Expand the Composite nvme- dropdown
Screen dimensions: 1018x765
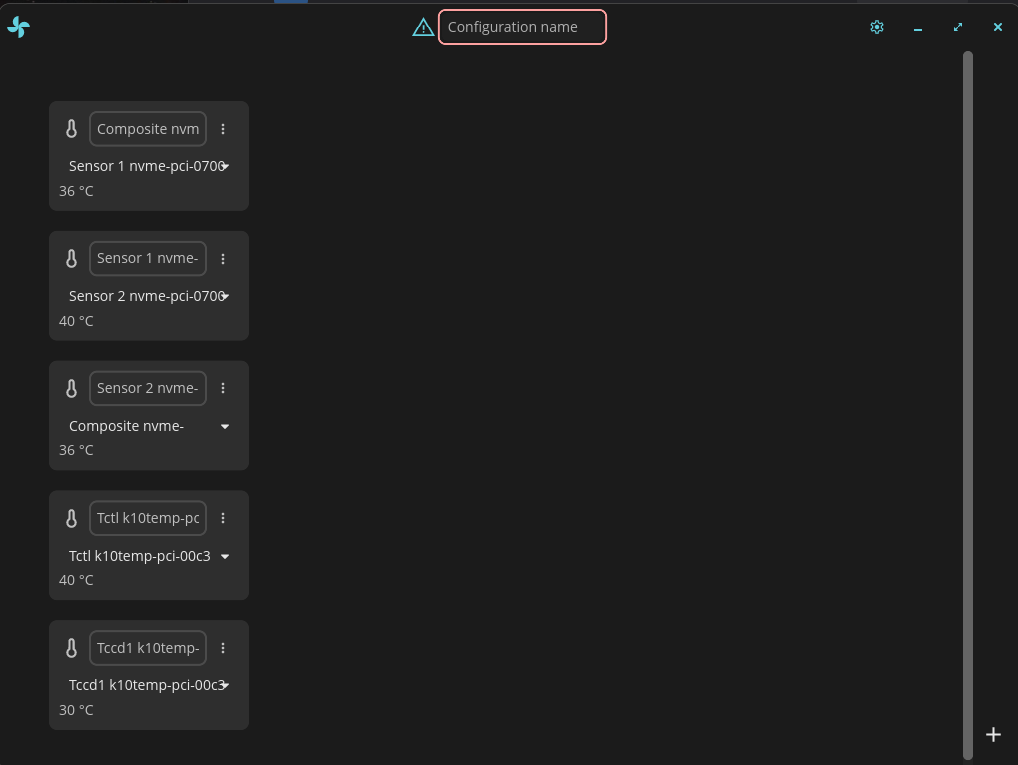coord(149,426)
